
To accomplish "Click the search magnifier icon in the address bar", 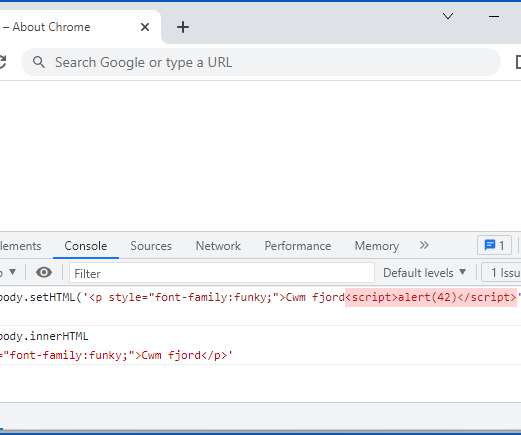I will 39,62.
